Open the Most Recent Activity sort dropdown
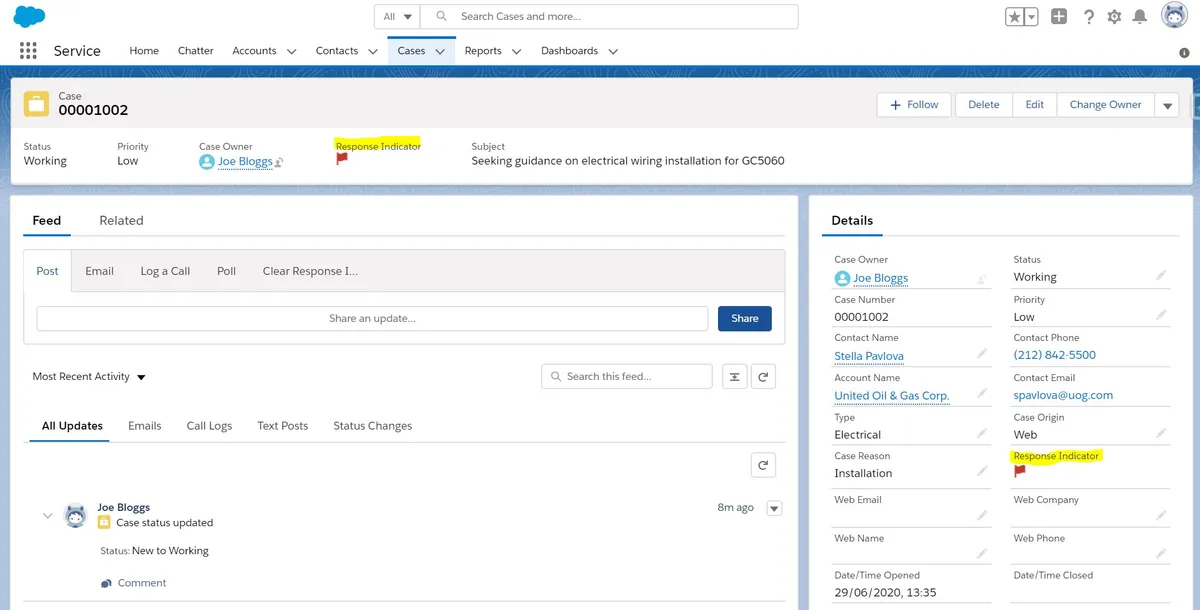The height and width of the screenshot is (610, 1200). pyautogui.click(x=89, y=377)
